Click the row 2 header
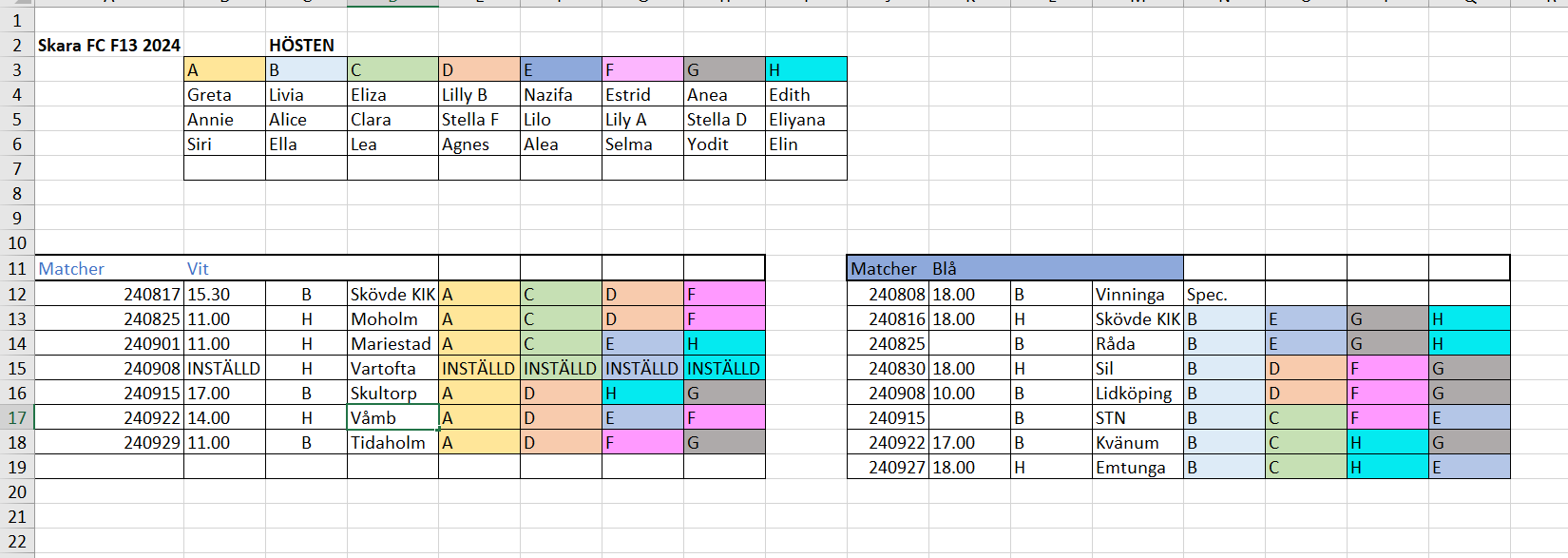 (x=17, y=46)
